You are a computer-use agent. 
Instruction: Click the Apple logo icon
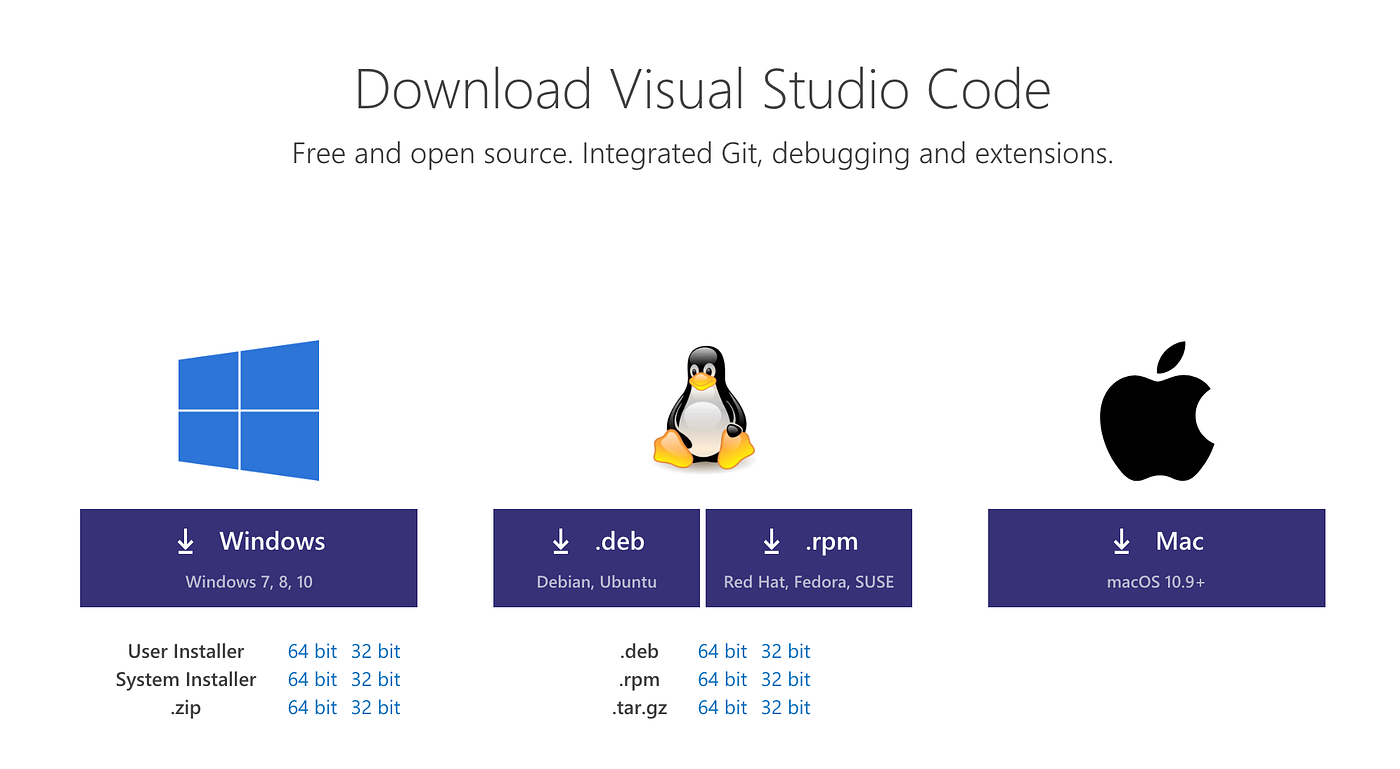coord(1156,410)
